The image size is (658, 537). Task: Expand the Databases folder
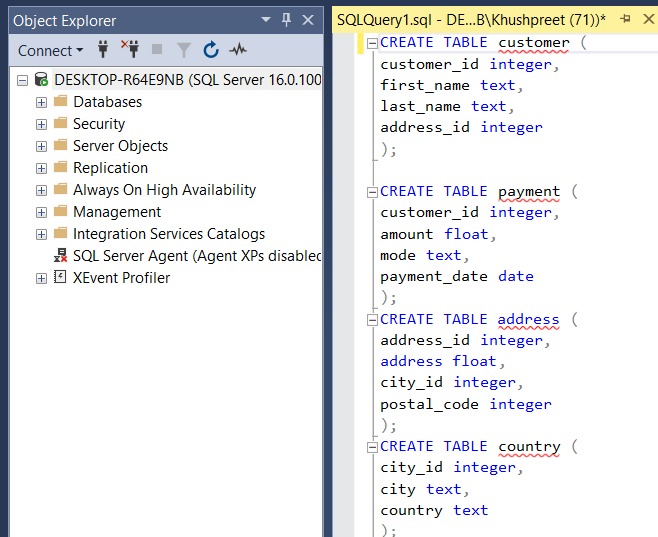tap(41, 102)
